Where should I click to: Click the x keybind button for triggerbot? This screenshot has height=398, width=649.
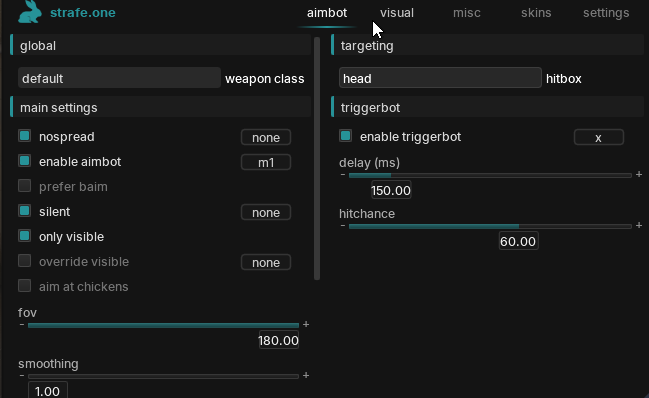tap(599, 137)
